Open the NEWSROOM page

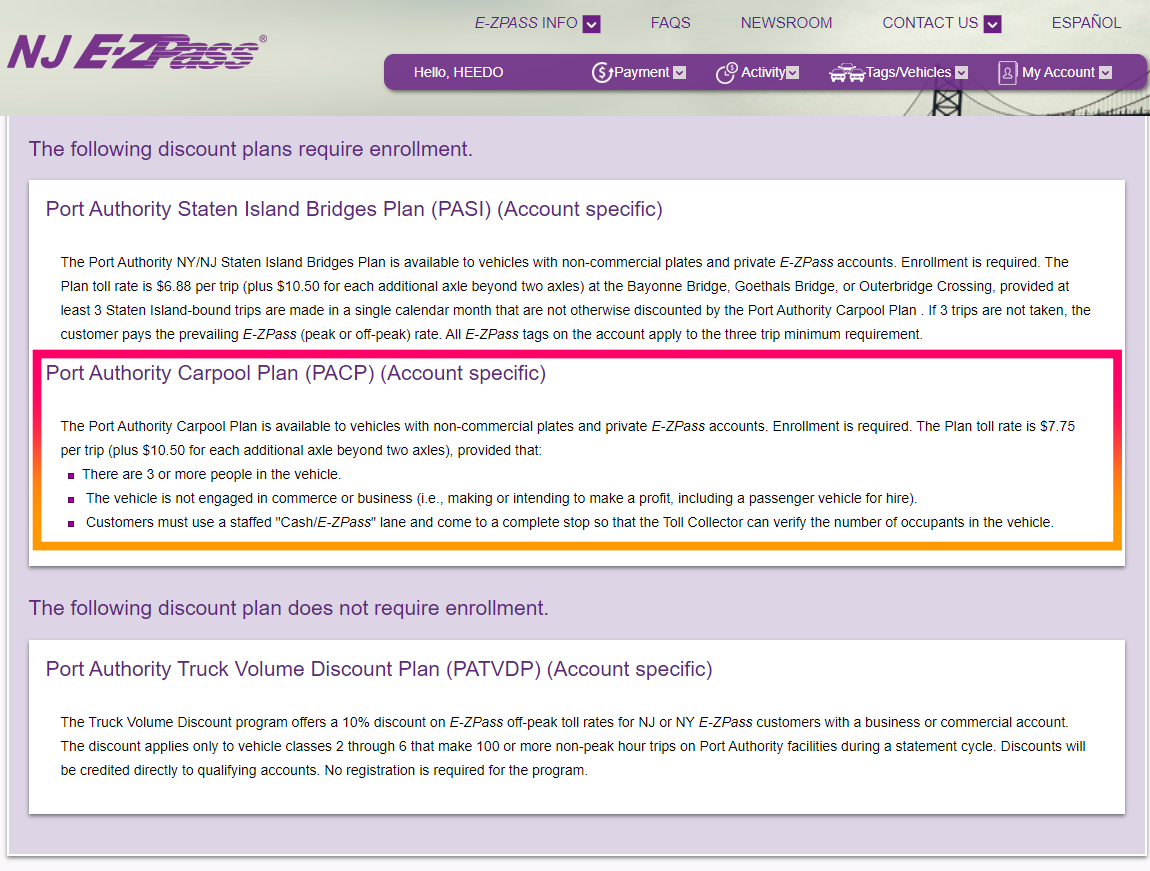(x=786, y=23)
